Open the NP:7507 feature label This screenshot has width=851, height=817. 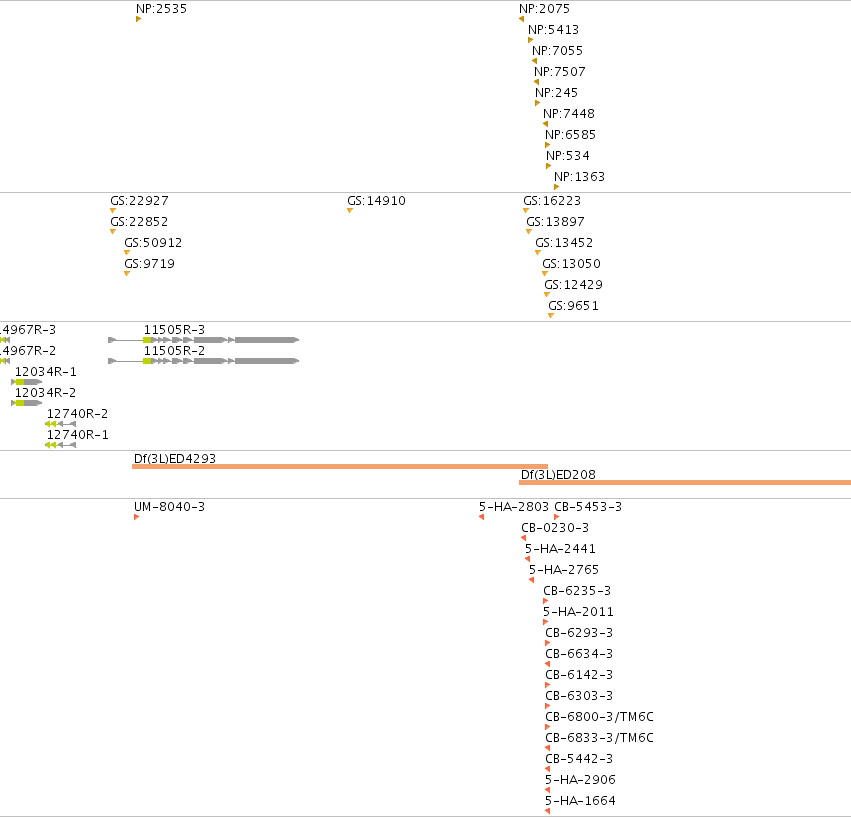pyautogui.click(x=560, y=72)
